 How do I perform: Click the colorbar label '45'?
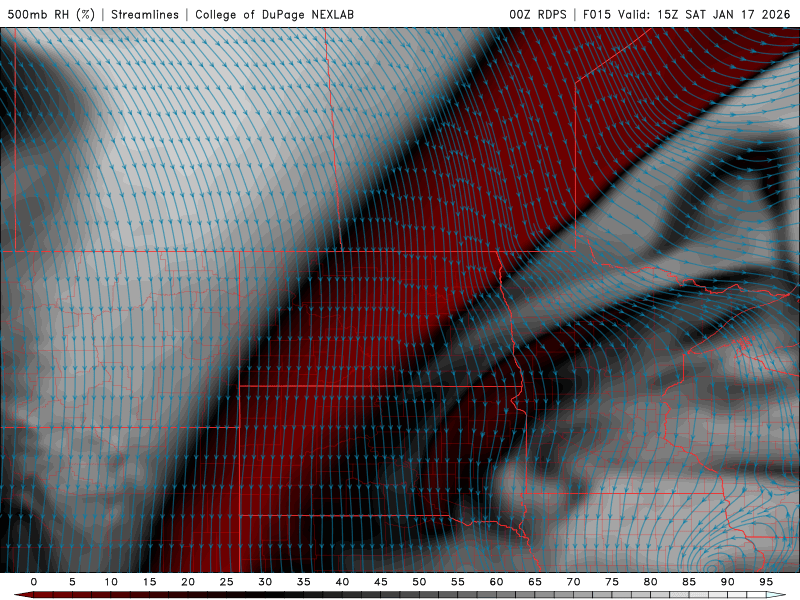point(381,582)
